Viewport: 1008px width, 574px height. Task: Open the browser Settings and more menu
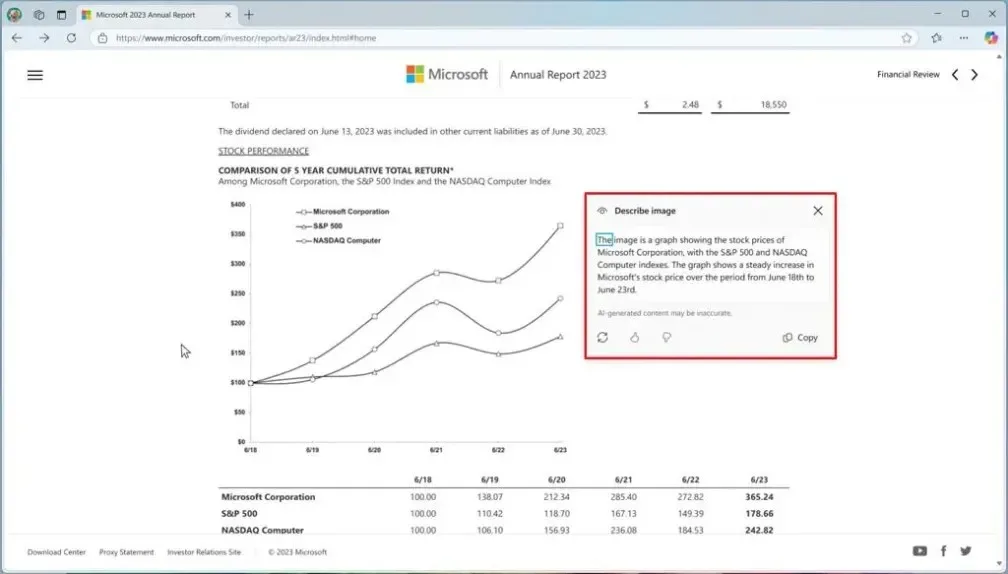click(x=964, y=38)
